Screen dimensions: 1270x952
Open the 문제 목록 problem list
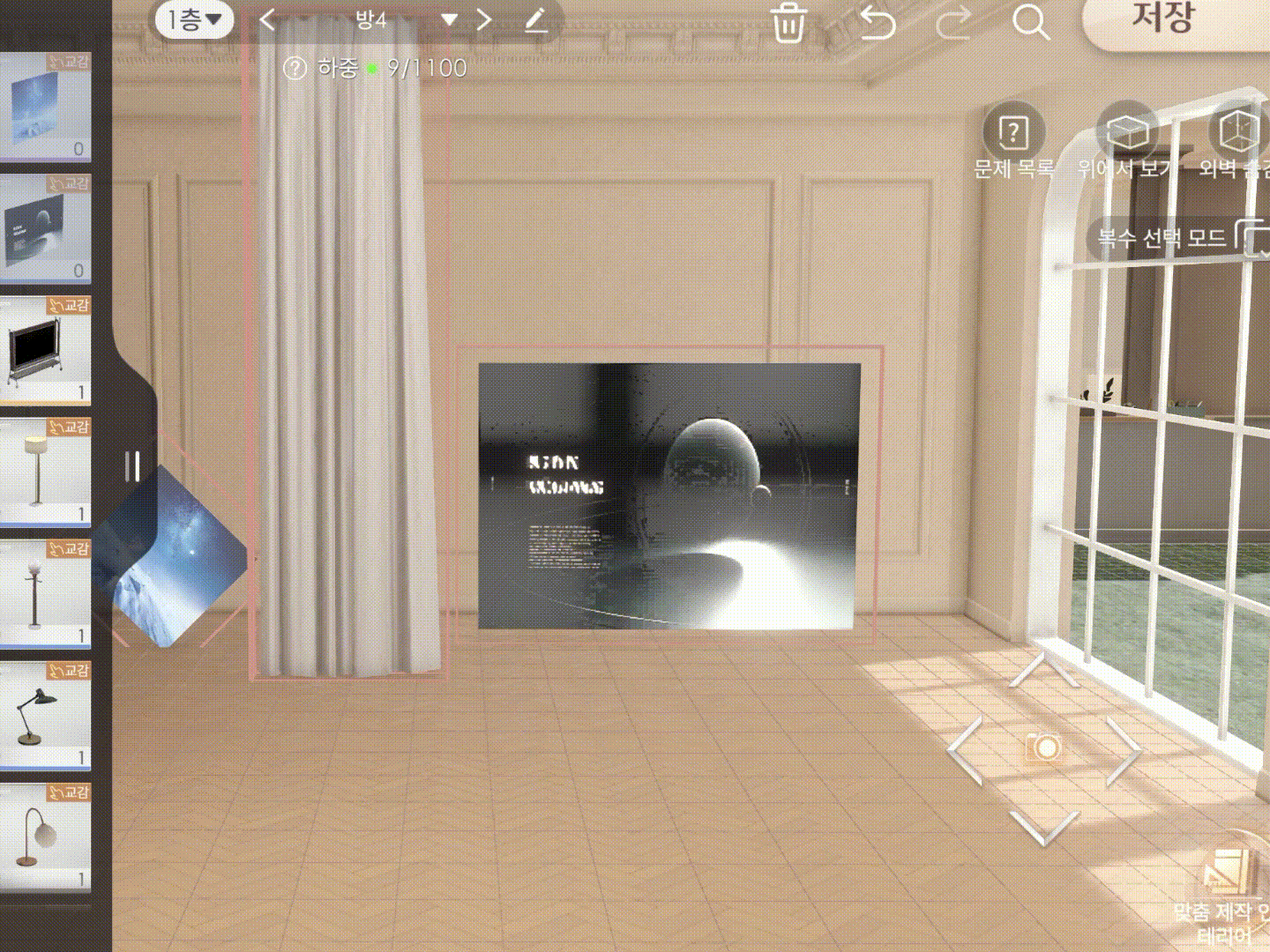(1013, 141)
